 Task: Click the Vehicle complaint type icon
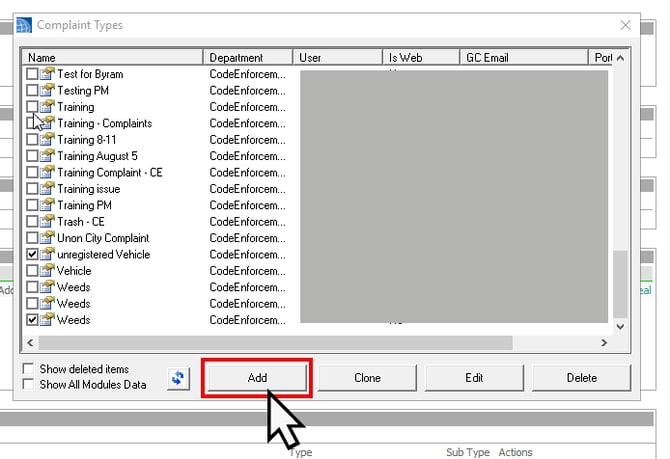(48, 271)
